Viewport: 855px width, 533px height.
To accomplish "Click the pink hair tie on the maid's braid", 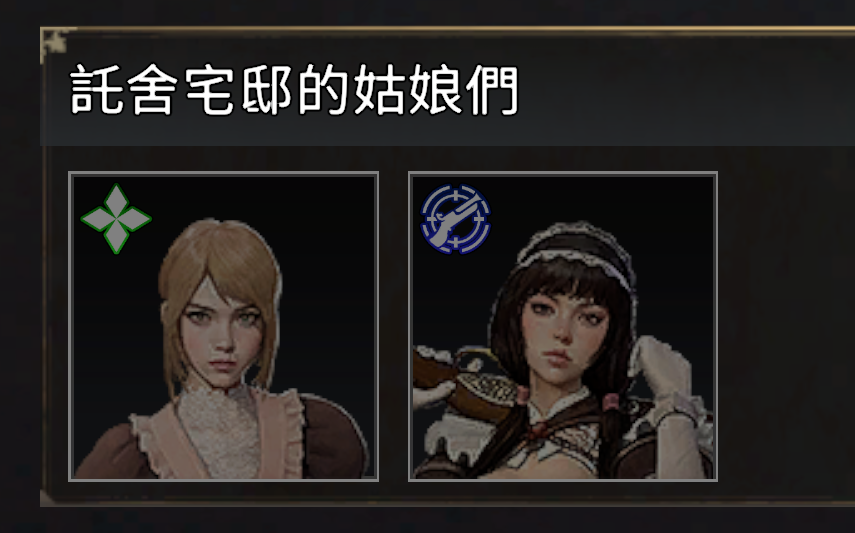I will pyautogui.click(x=611, y=403).
